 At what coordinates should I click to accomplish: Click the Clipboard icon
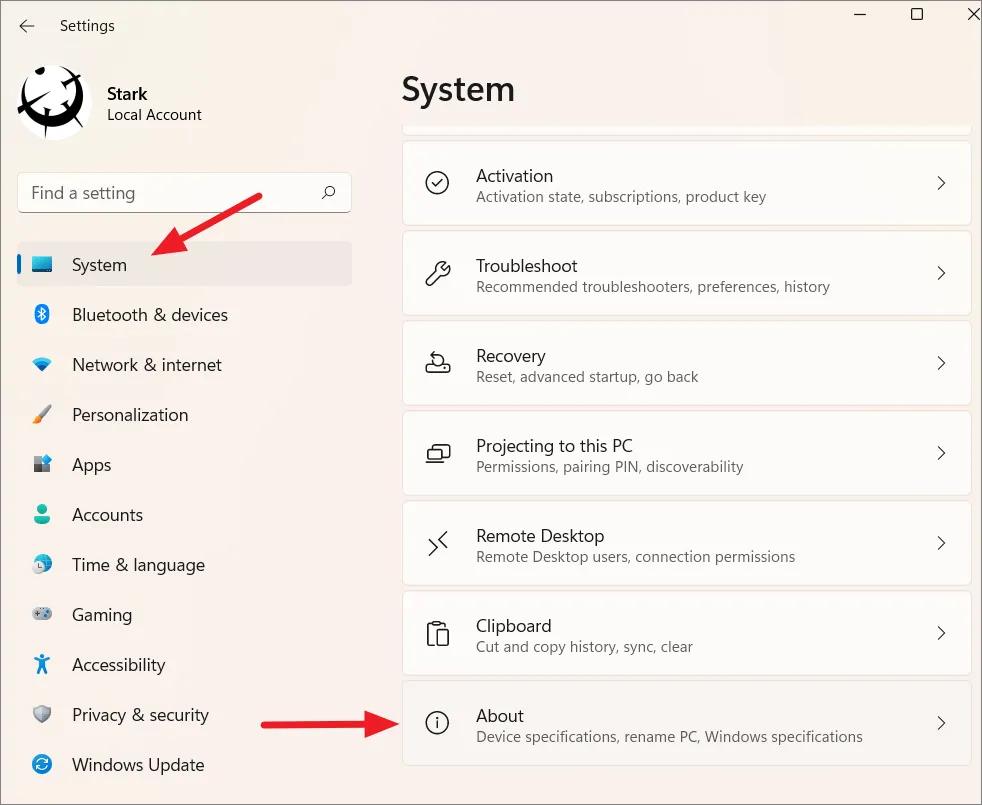click(x=437, y=633)
